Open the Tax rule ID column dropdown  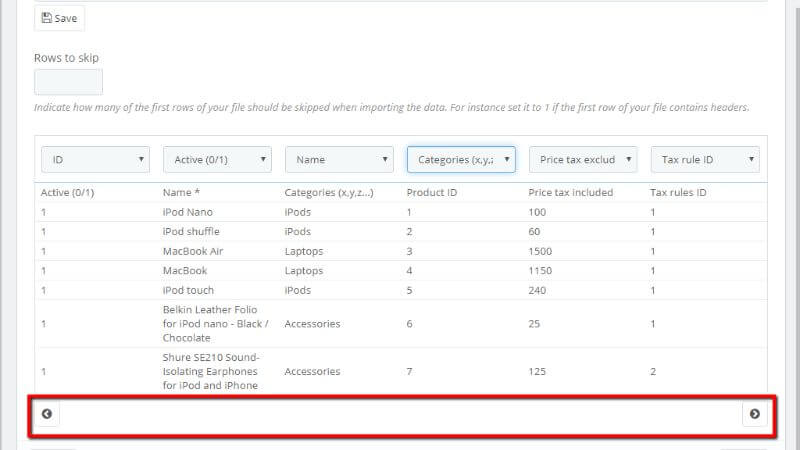point(705,160)
